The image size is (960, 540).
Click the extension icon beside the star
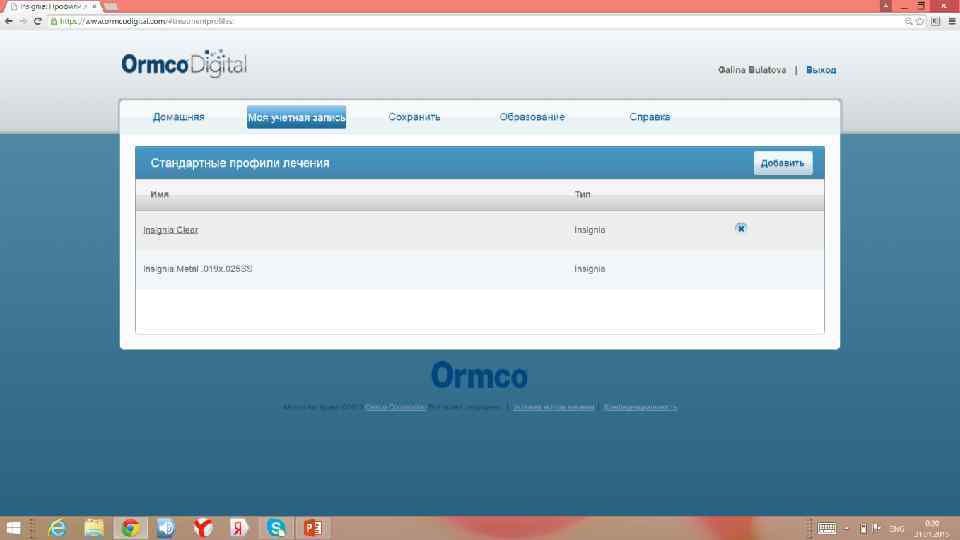[935, 21]
